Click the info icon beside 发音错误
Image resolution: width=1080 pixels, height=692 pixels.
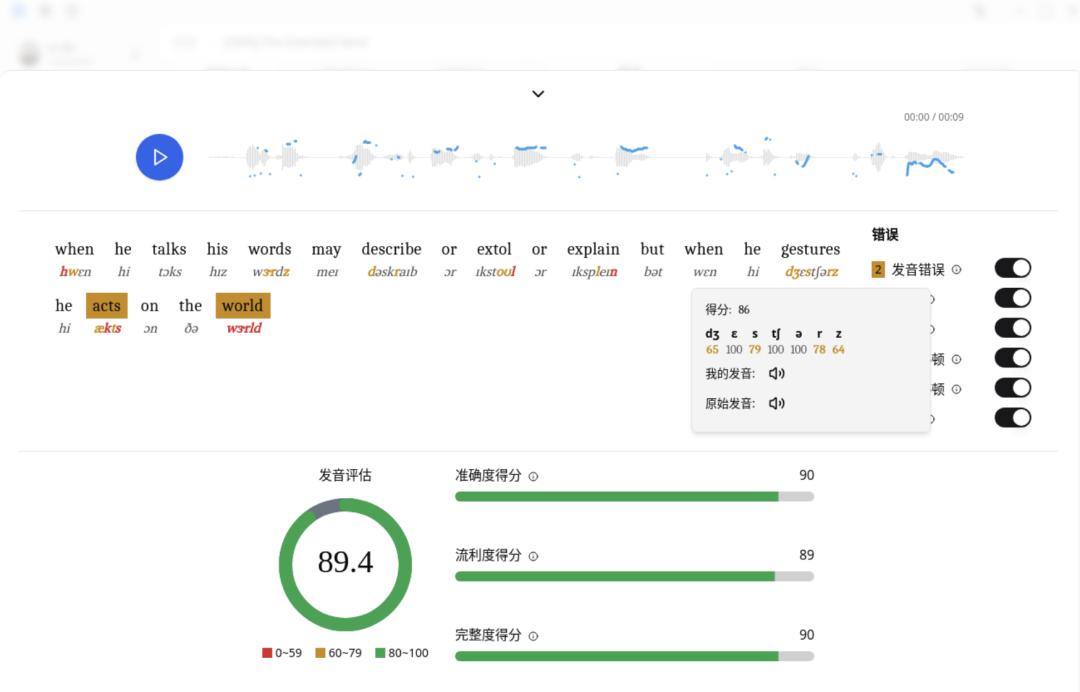coord(956,269)
